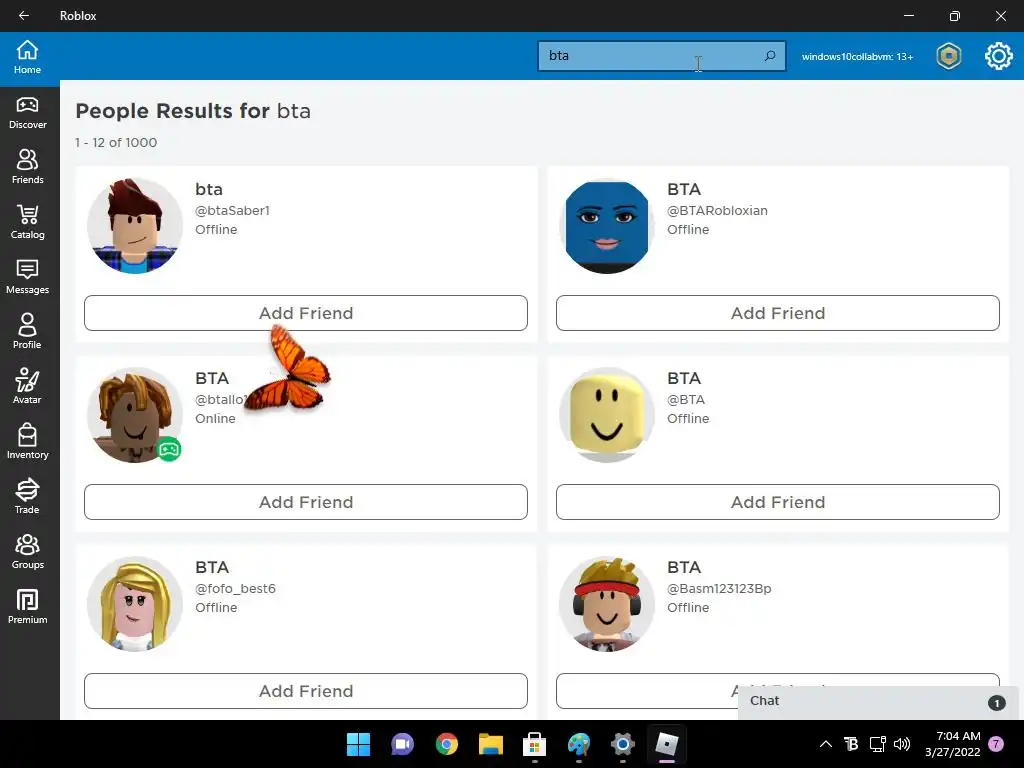
Task: Open the Groups page
Action: tap(27, 552)
